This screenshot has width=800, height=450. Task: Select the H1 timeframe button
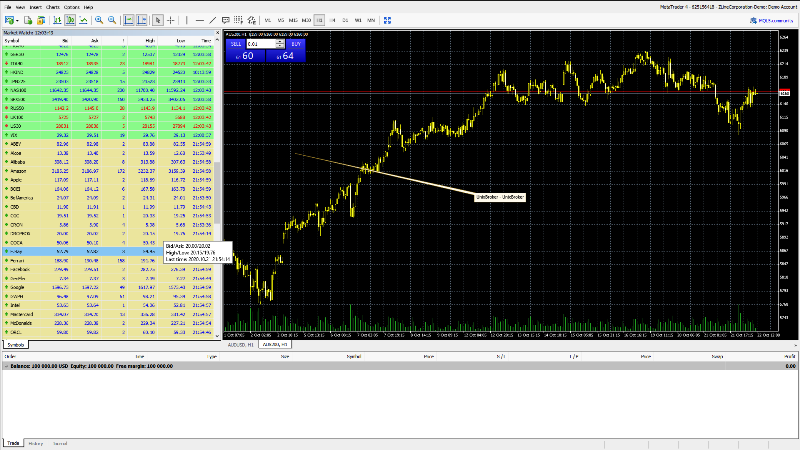click(x=319, y=20)
